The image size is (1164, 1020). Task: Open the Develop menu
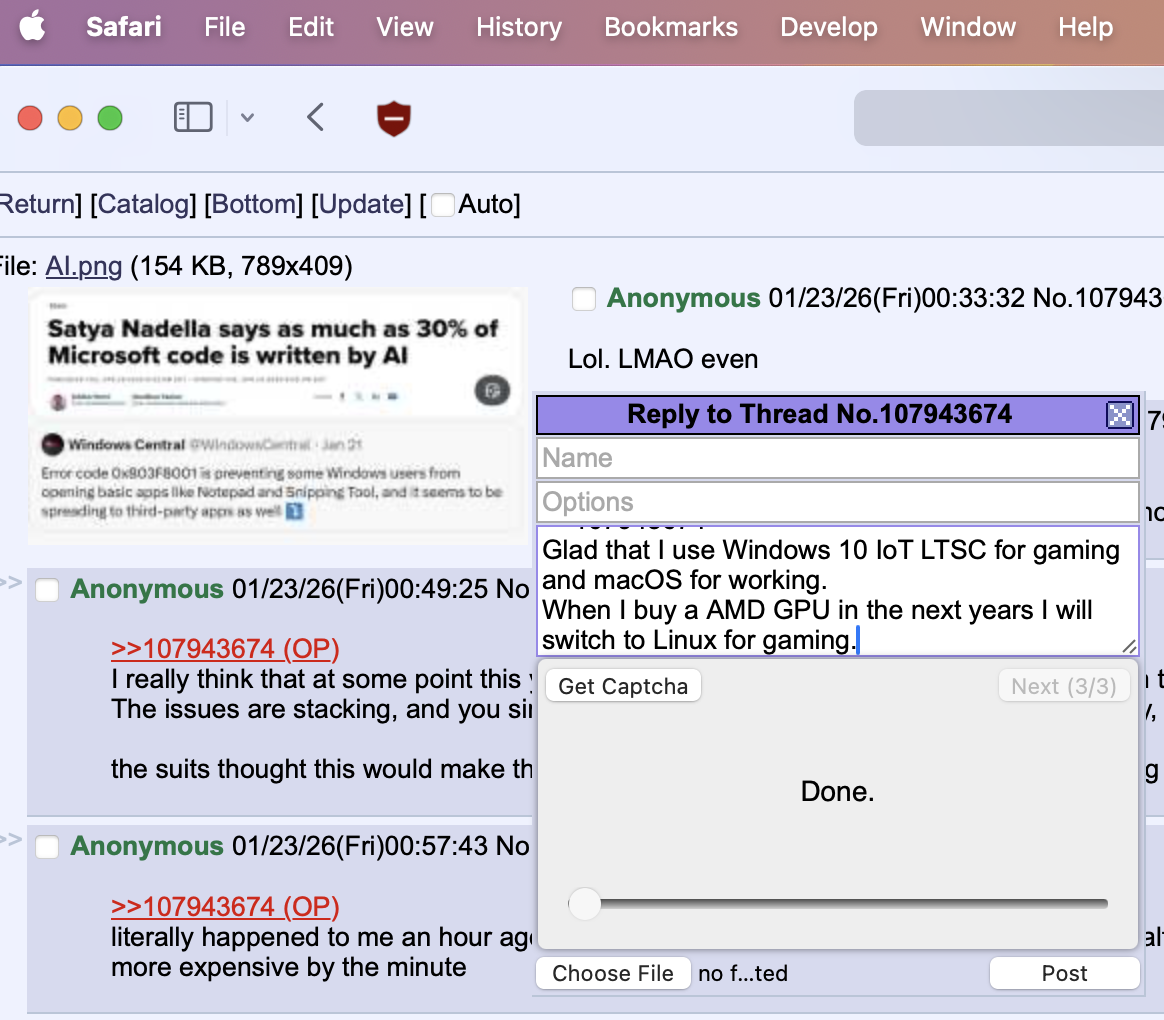(828, 27)
